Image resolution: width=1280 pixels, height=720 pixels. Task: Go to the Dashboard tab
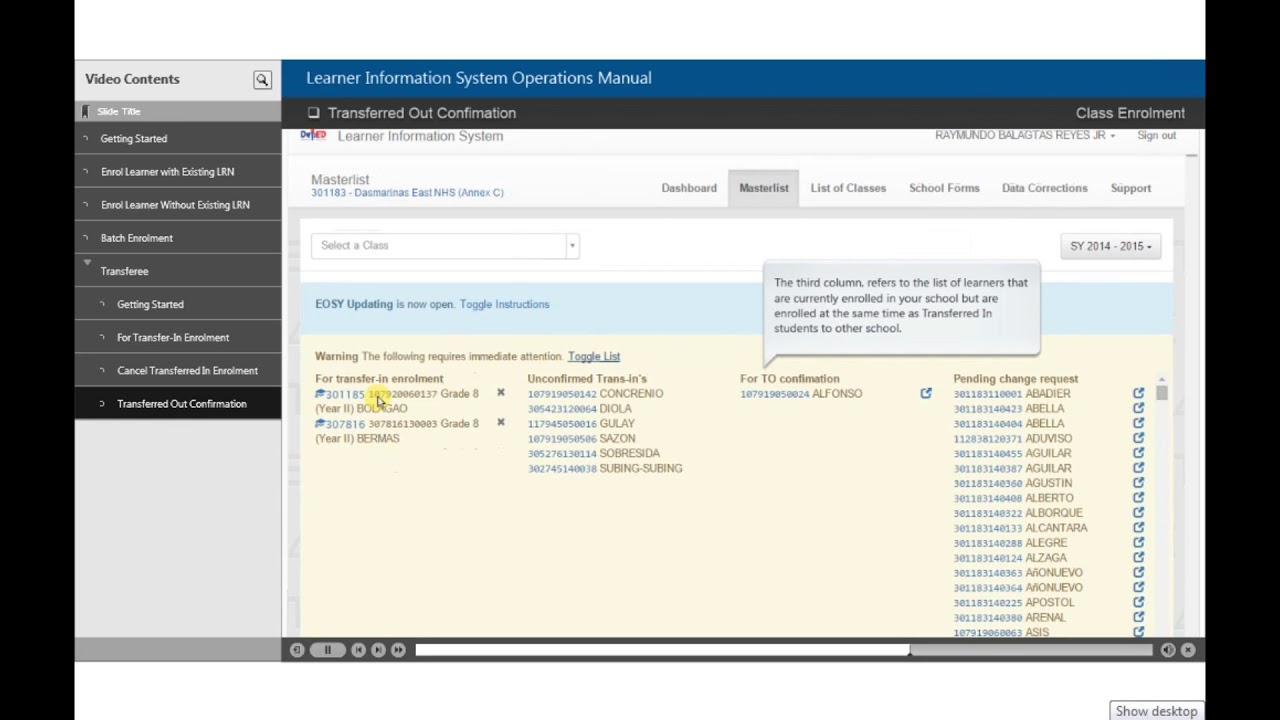coord(689,188)
